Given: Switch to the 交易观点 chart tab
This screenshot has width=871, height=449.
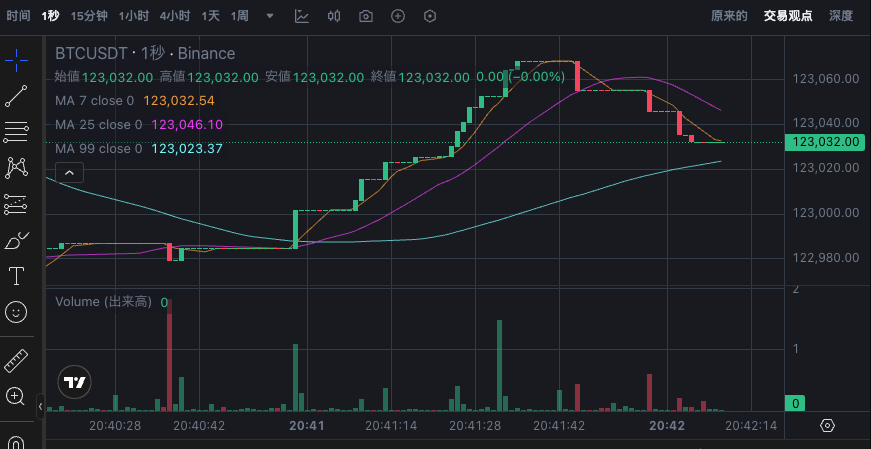Looking at the screenshot, I should pos(788,16).
